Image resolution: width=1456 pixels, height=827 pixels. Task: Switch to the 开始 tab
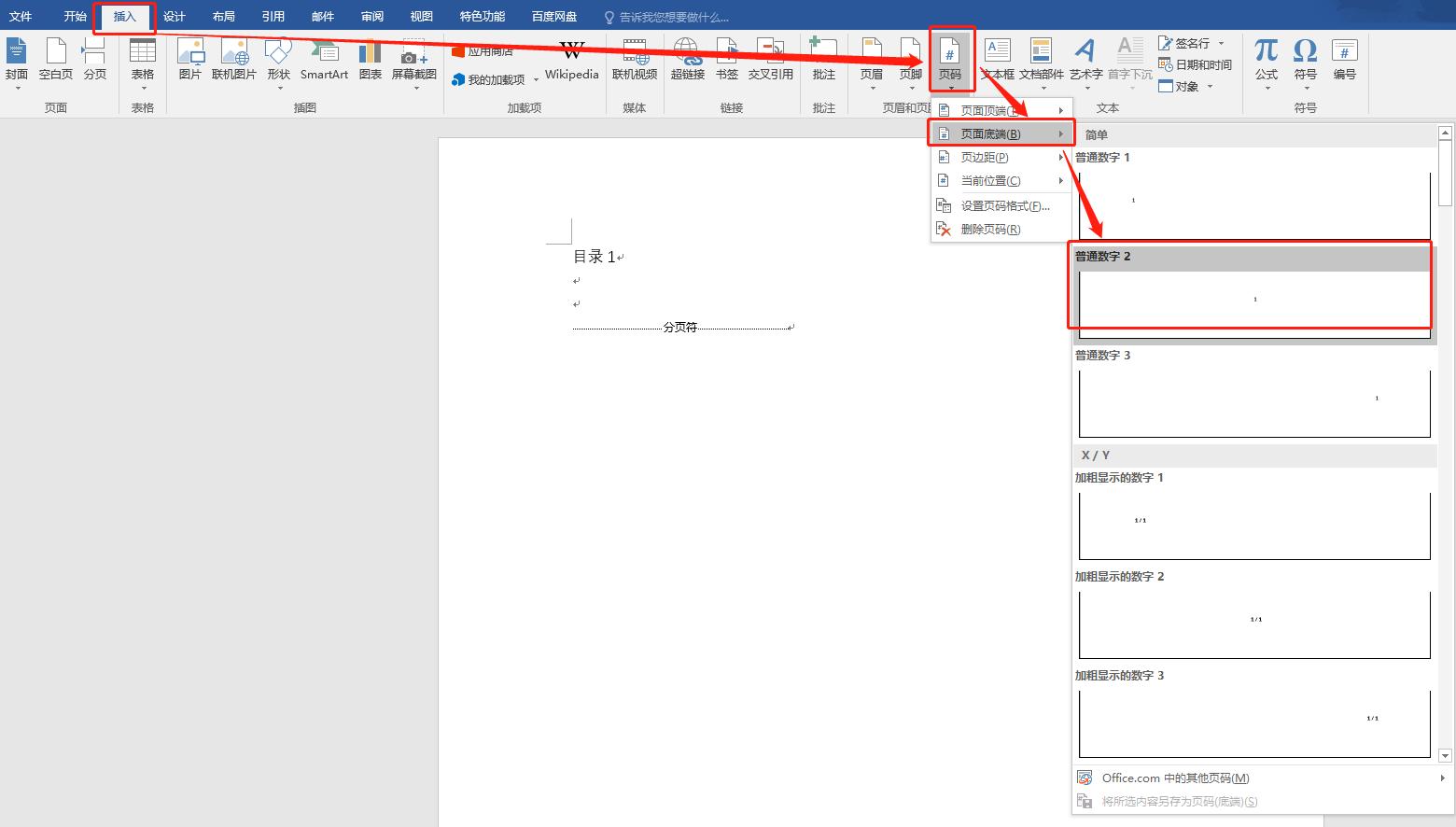76,17
